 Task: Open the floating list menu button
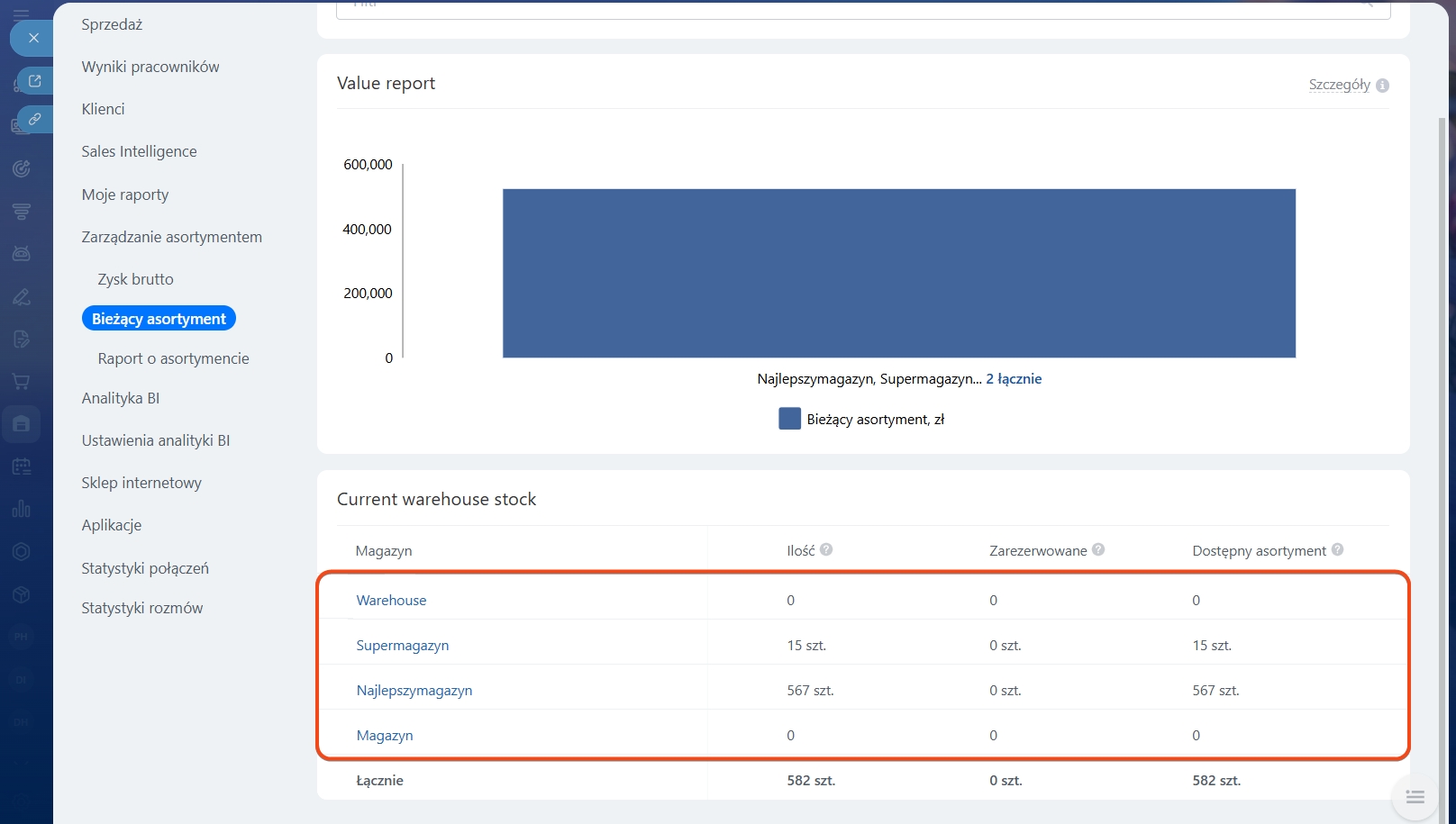pyautogui.click(x=1415, y=797)
